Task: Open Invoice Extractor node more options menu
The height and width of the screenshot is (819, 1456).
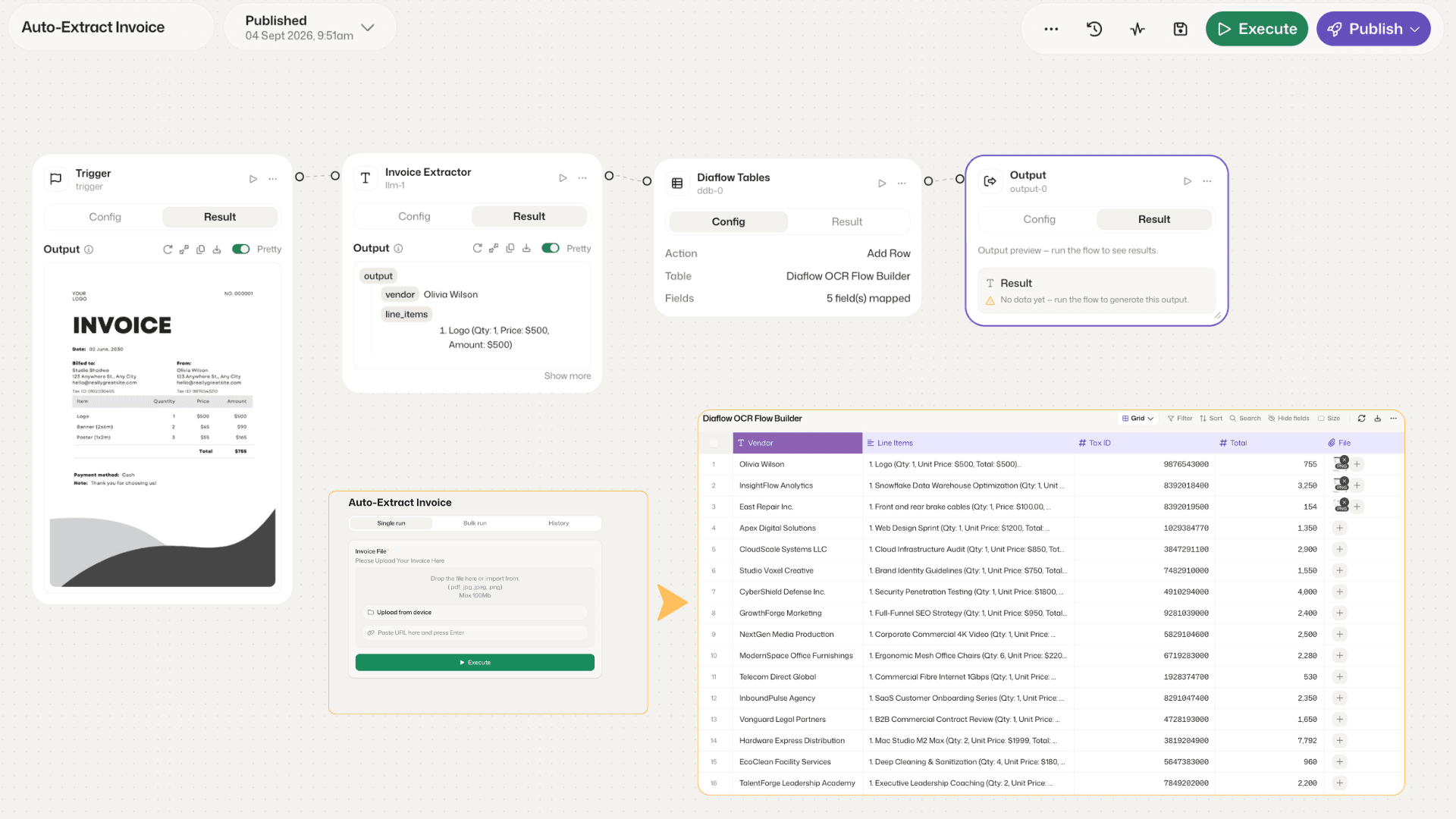Action: 582,178
